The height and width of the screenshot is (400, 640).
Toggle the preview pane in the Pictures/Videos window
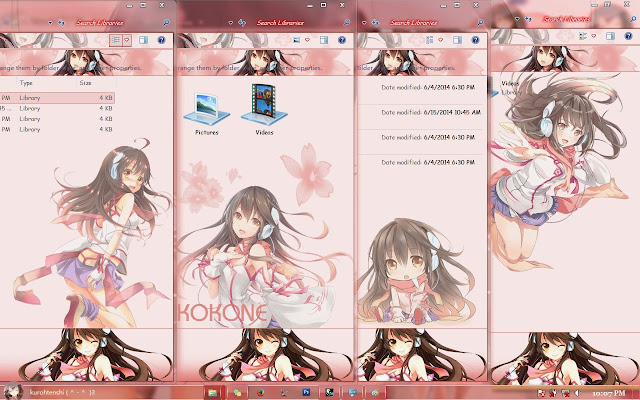(x=324, y=40)
